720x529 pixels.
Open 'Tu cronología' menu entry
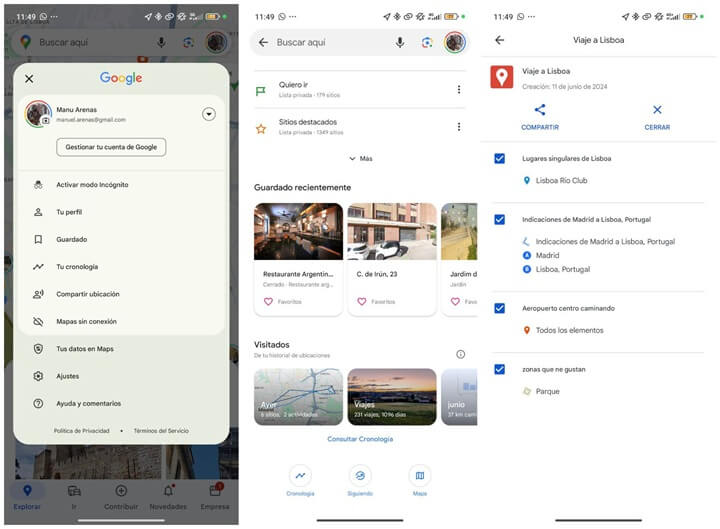[x=122, y=267]
